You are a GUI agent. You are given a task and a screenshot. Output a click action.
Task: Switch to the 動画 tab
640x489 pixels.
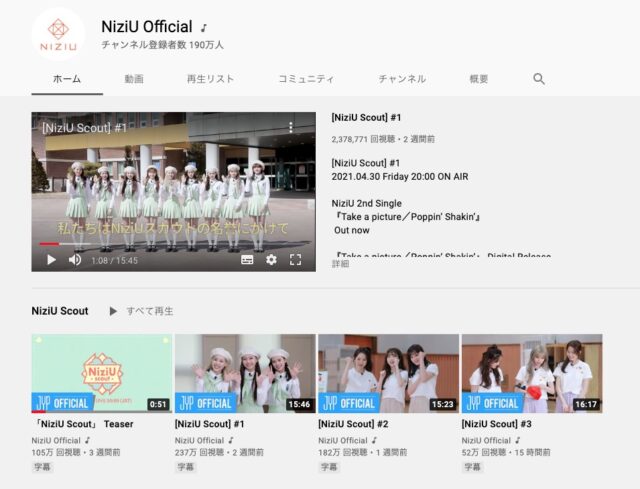[134, 79]
